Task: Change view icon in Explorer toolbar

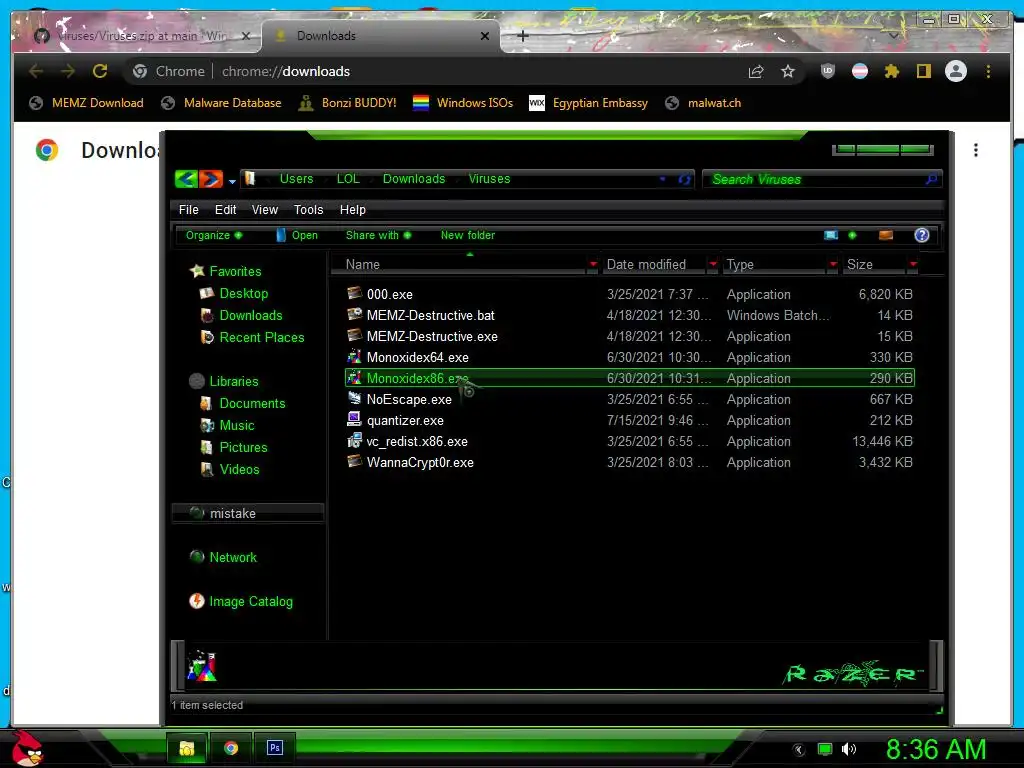Action: tap(831, 235)
